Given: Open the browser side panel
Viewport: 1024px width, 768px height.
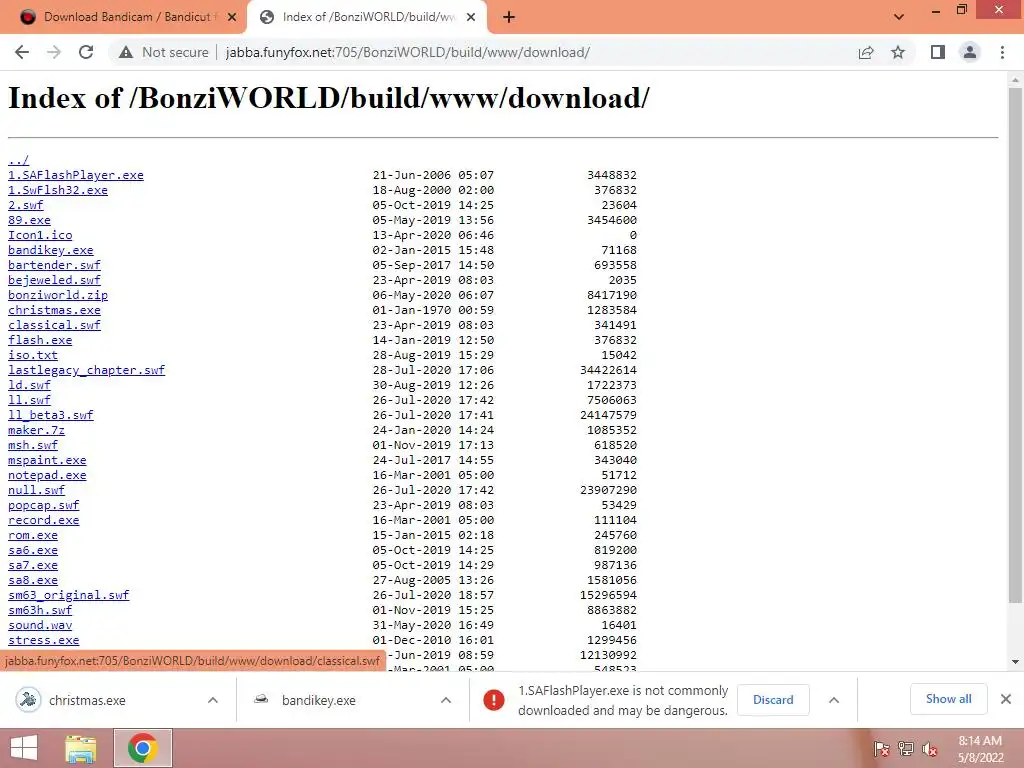Looking at the screenshot, I should click(938, 52).
